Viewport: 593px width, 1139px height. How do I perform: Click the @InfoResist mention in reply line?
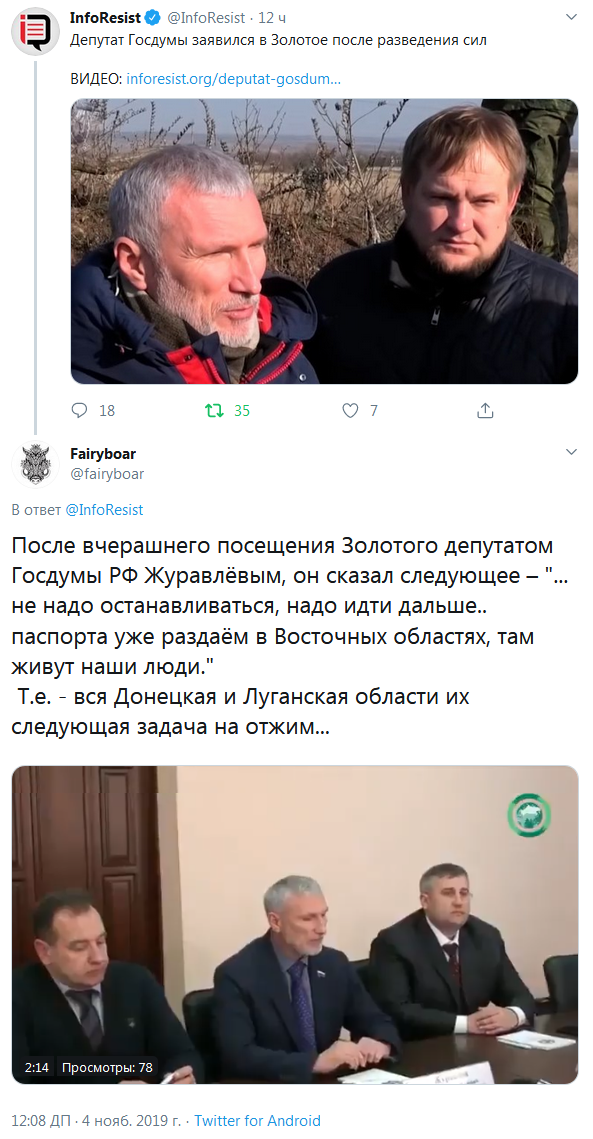[x=104, y=510]
